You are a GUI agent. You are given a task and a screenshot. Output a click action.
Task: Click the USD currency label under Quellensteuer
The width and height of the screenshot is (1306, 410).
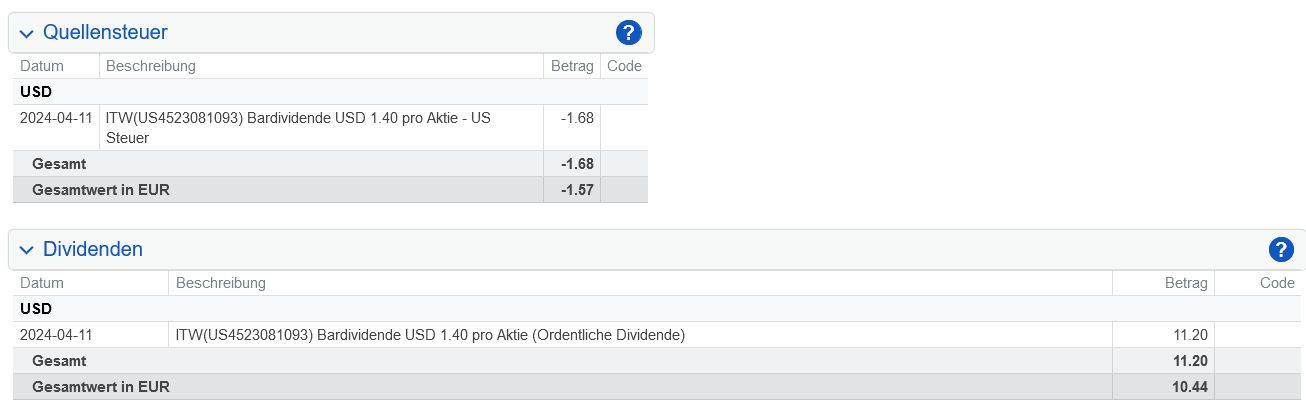point(36,92)
